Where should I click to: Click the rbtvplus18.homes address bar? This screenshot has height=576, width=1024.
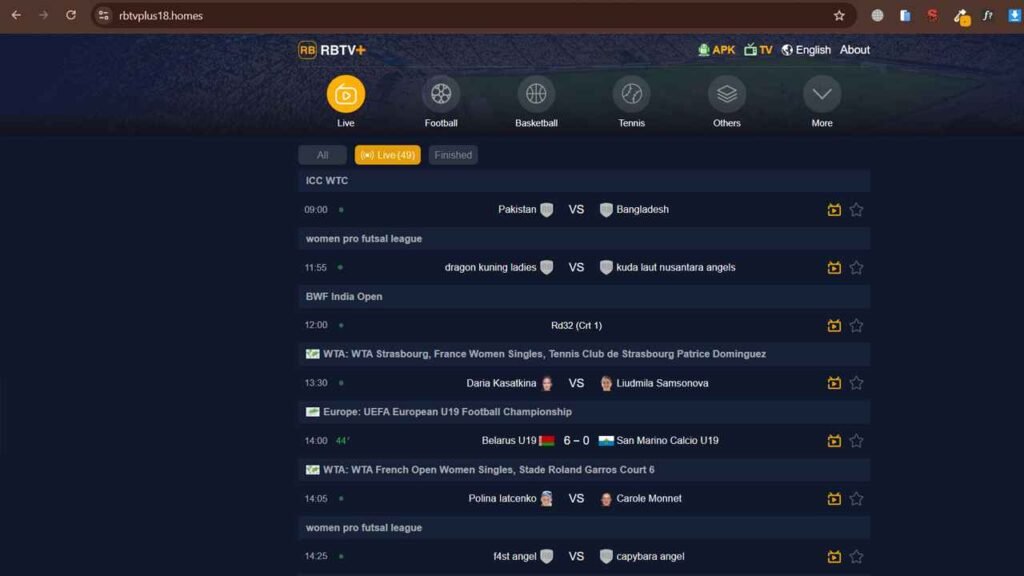coord(473,16)
